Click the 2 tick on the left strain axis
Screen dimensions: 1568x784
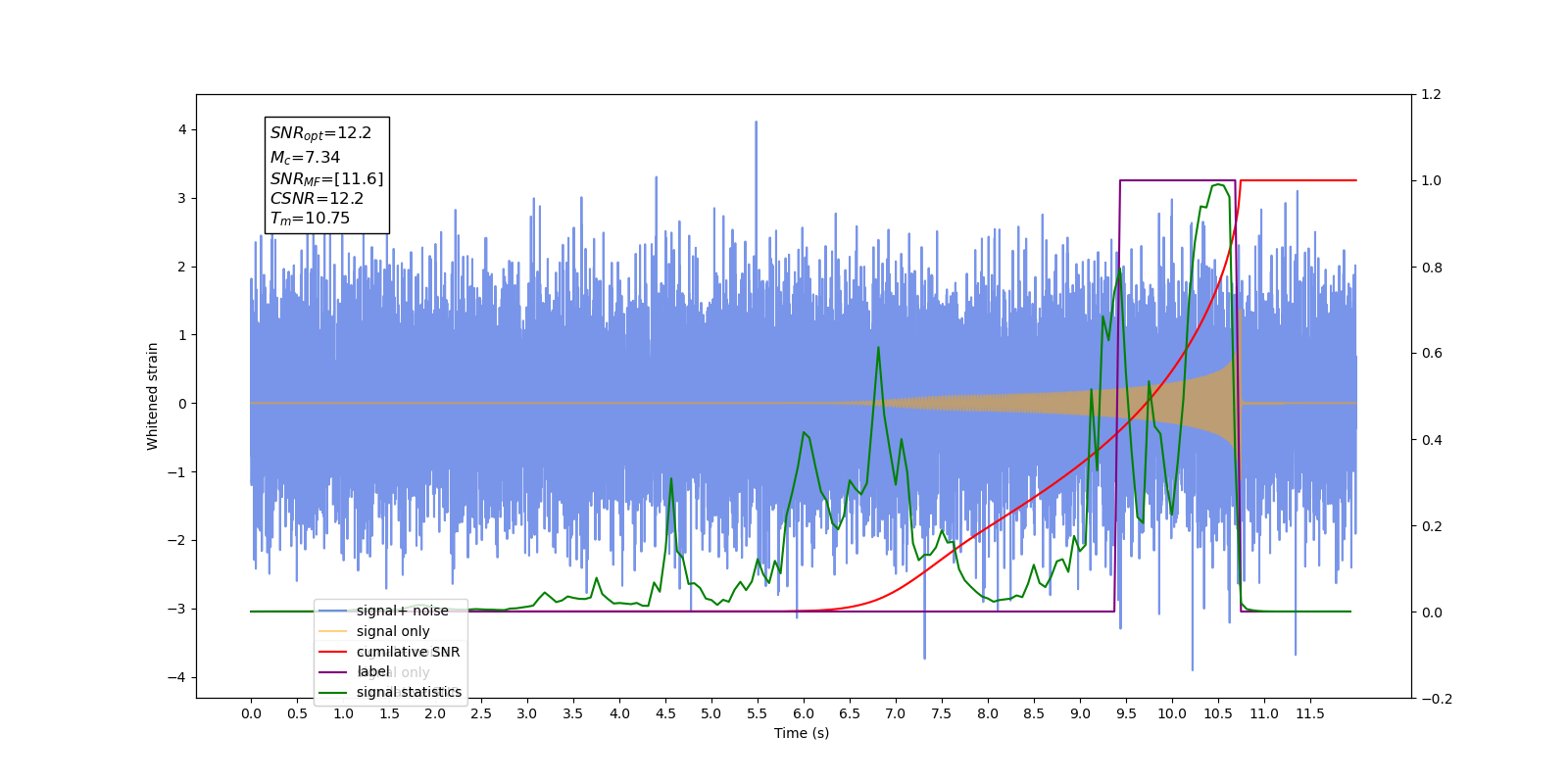pyautogui.click(x=181, y=267)
